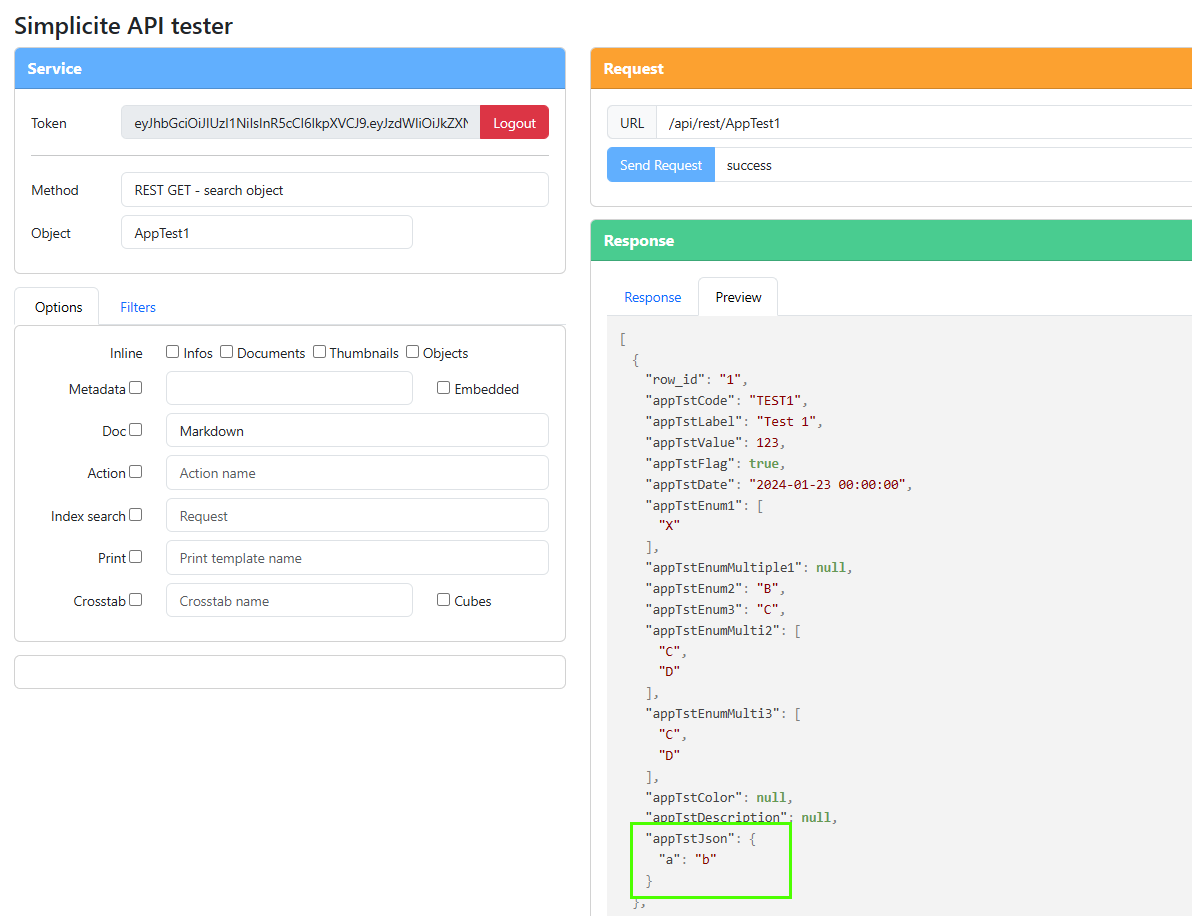Image resolution: width=1192 pixels, height=916 pixels.
Task: Check the Metadata checkbox
Action: (136, 388)
